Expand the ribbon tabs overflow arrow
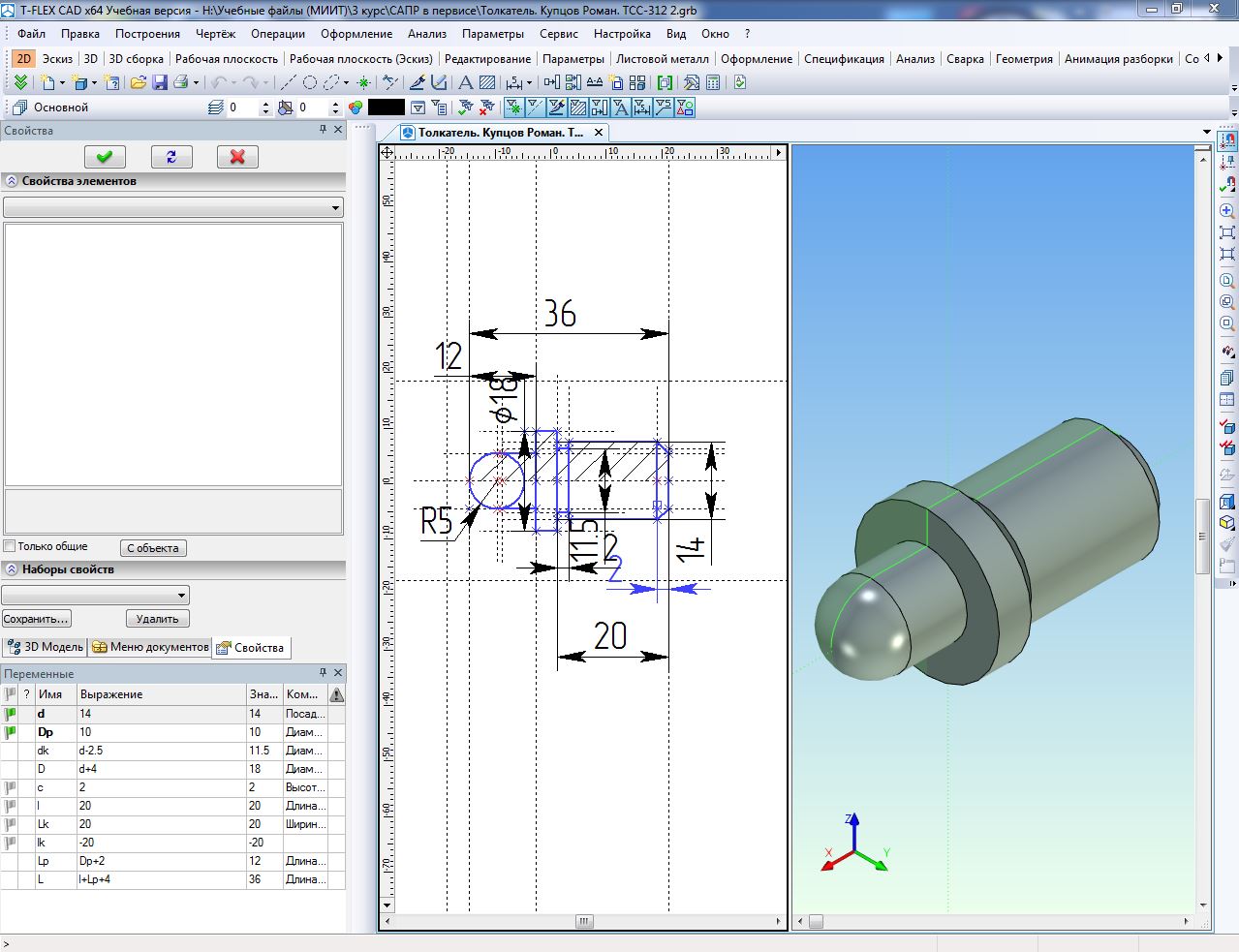The width and height of the screenshot is (1239, 952). click(1219, 58)
